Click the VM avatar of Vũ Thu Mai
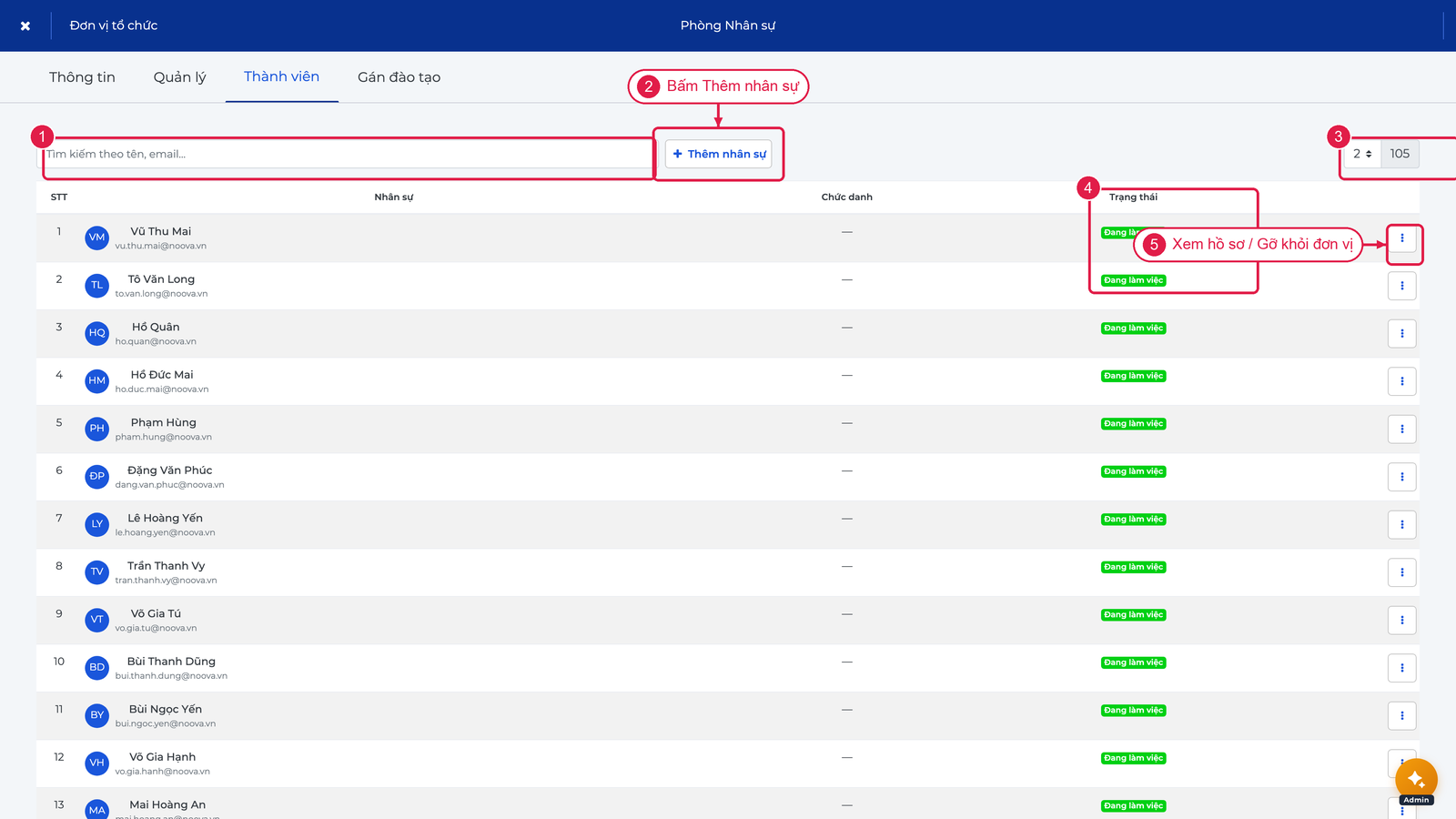Viewport: 1456px width, 819px height. (x=97, y=238)
